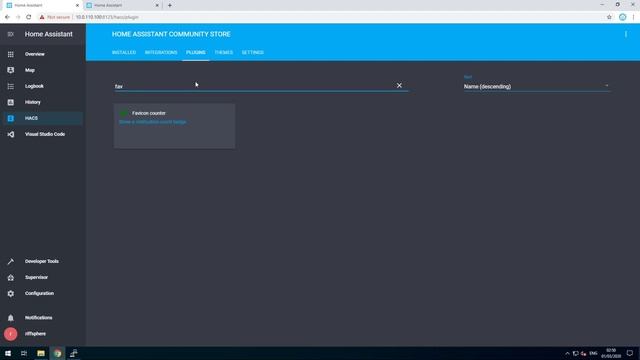
Task: Bookmark this page with the star icon
Action: [x=609, y=17]
